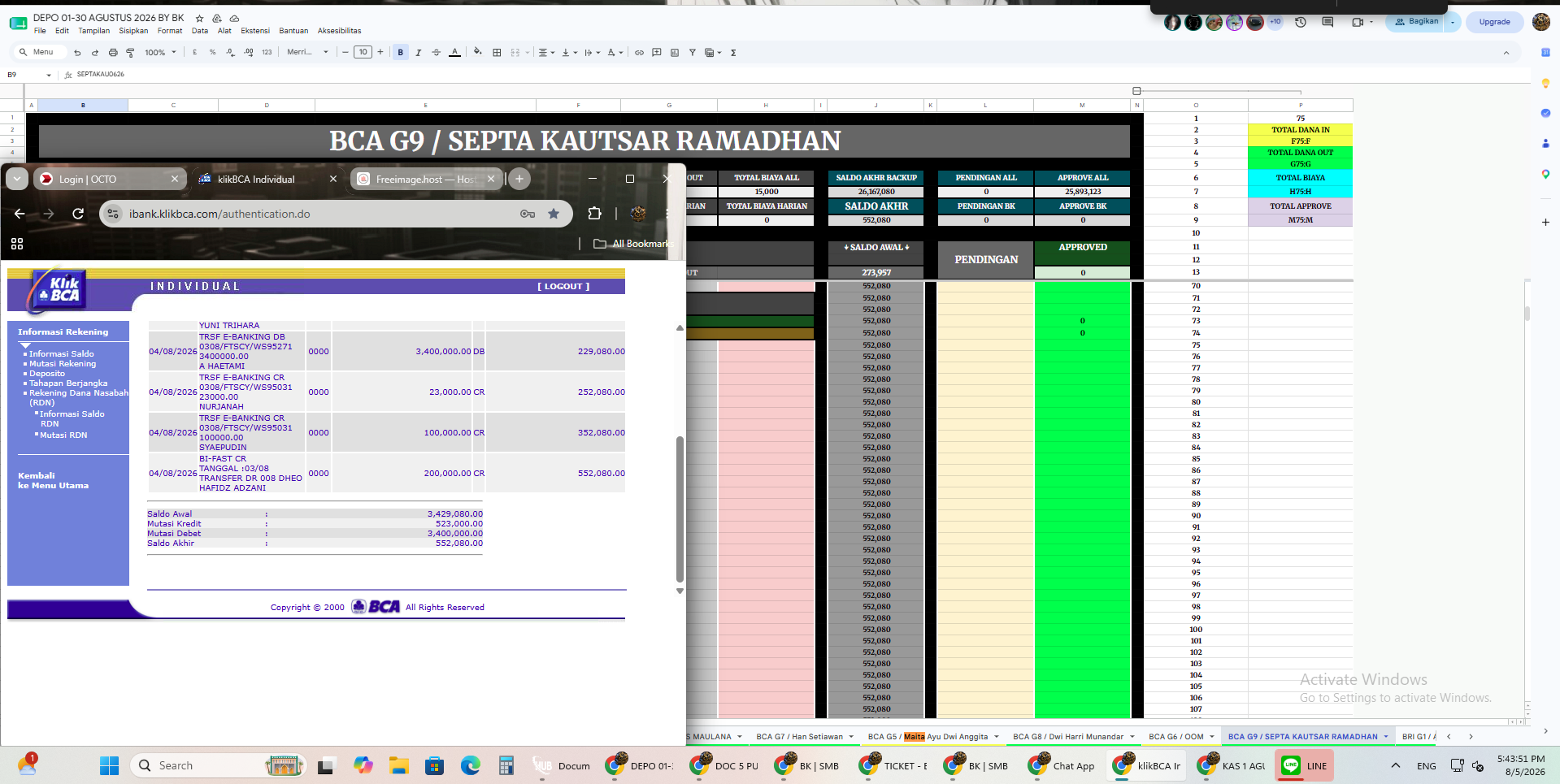This screenshot has height=784, width=1560.
Task: Open the Chrome tab search dropdown
Action: [x=17, y=179]
